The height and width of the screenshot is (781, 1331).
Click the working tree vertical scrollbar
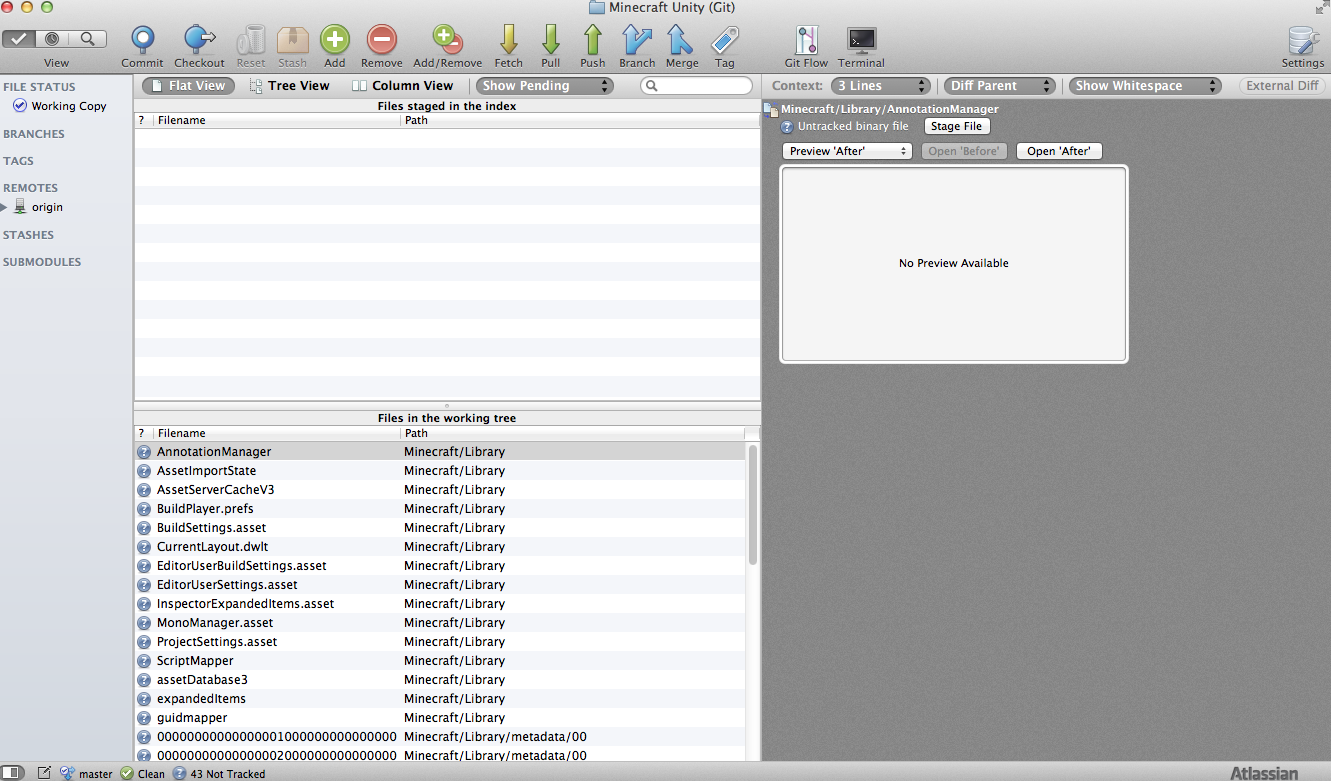click(x=753, y=505)
